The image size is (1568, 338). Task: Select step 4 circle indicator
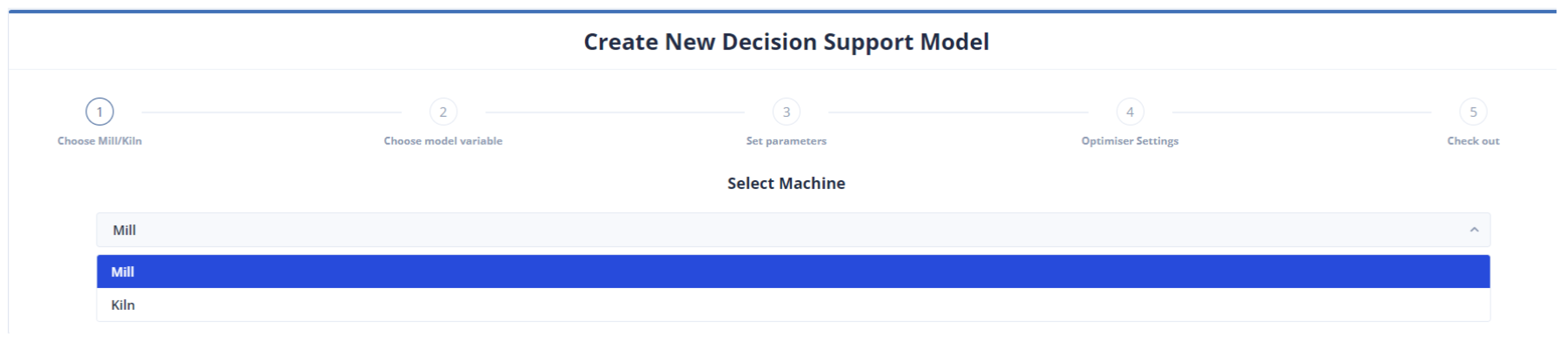click(x=1130, y=112)
